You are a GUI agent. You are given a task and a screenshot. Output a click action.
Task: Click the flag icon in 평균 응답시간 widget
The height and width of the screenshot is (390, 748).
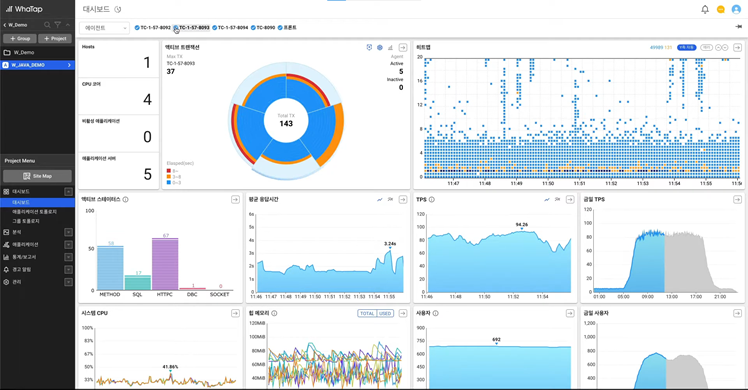[x=390, y=199]
